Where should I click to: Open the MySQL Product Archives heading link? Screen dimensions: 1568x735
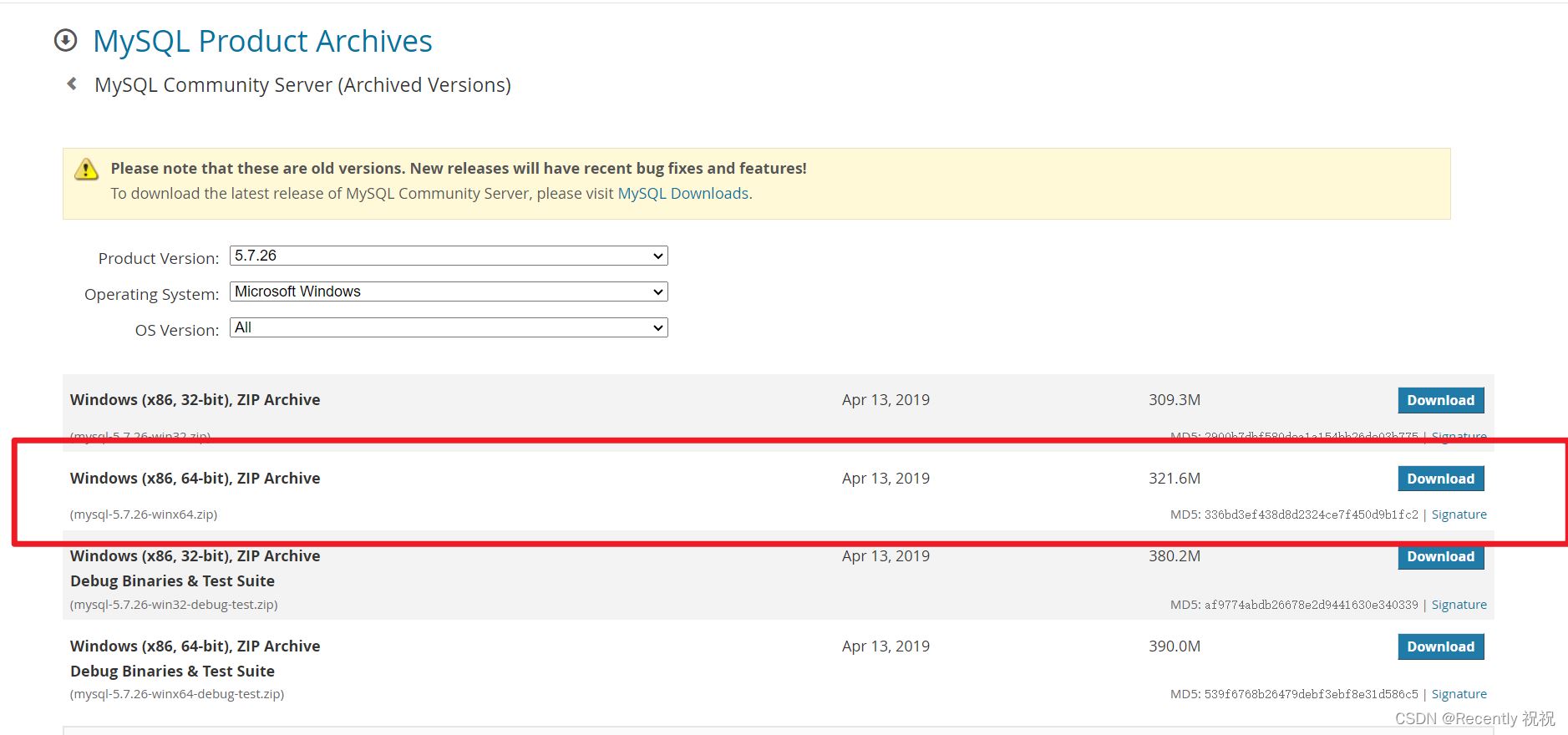[x=262, y=41]
